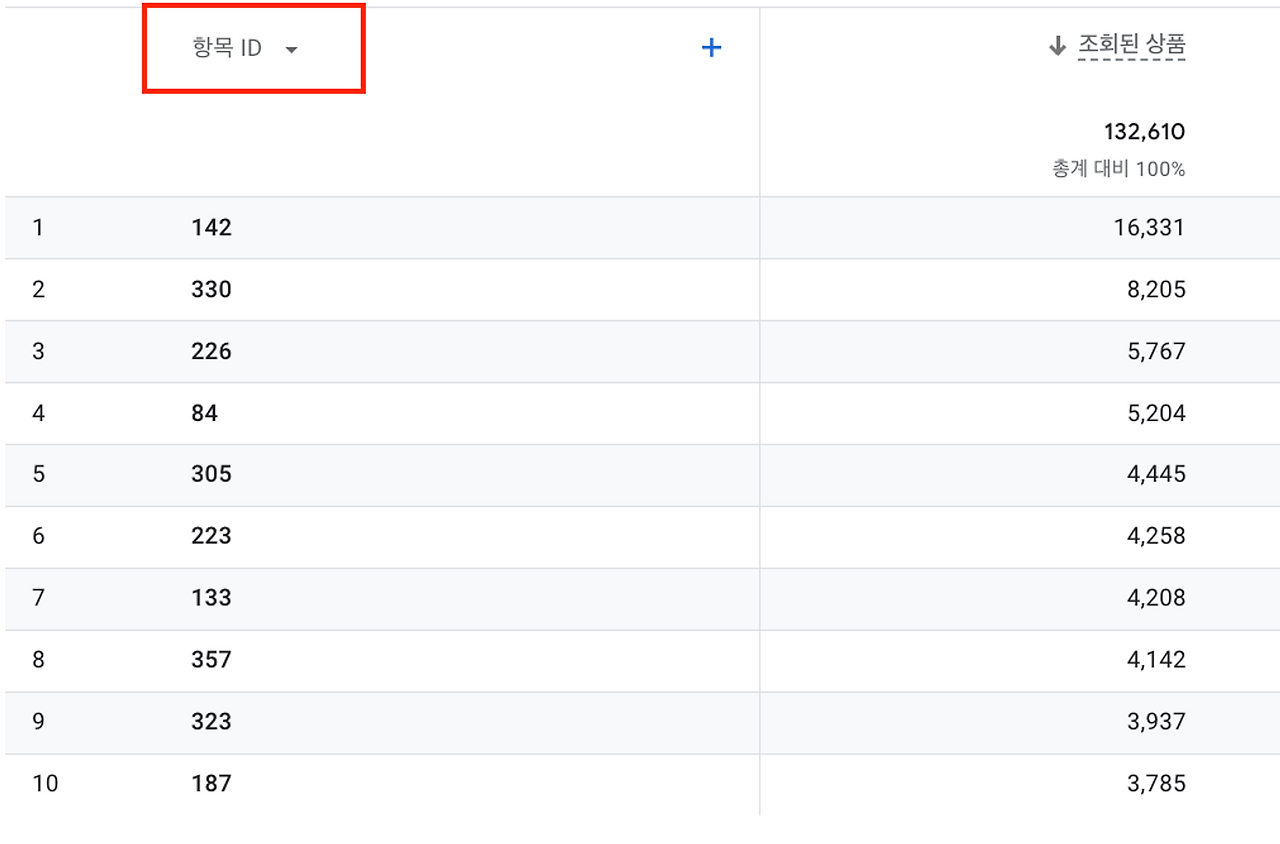The width and height of the screenshot is (1280, 844).
Task: Open the 항목 ID dimension dropdown arrow
Action: point(291,47)
